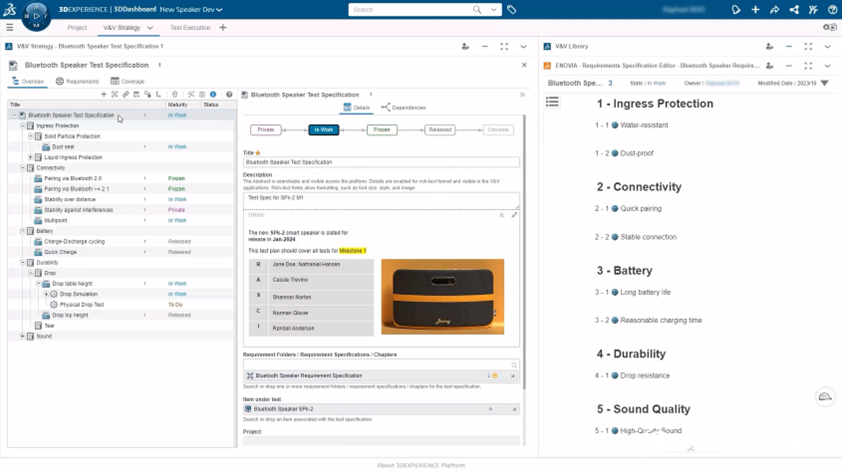Click the columns icon in tree toolbar
This screenshot has width=842, height=472.
[x=202, y=95]
